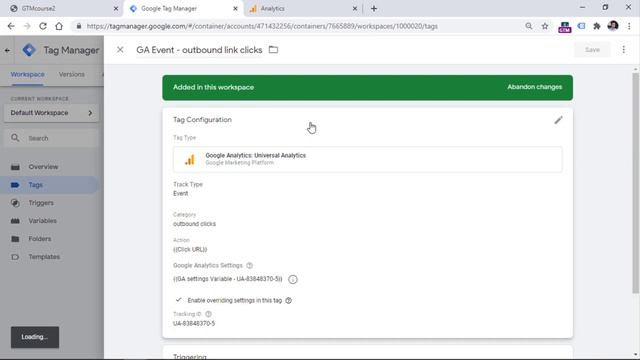Open Templates in the sidebar

point(44,257)
